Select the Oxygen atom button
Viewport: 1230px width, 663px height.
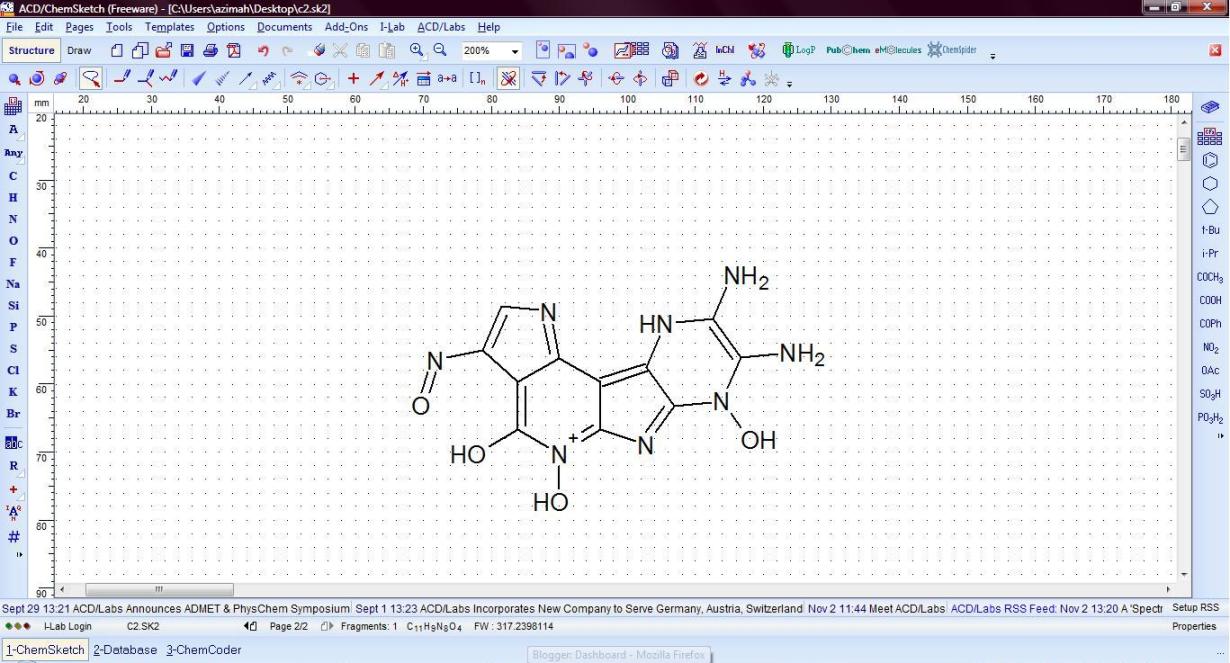[13, 241]
